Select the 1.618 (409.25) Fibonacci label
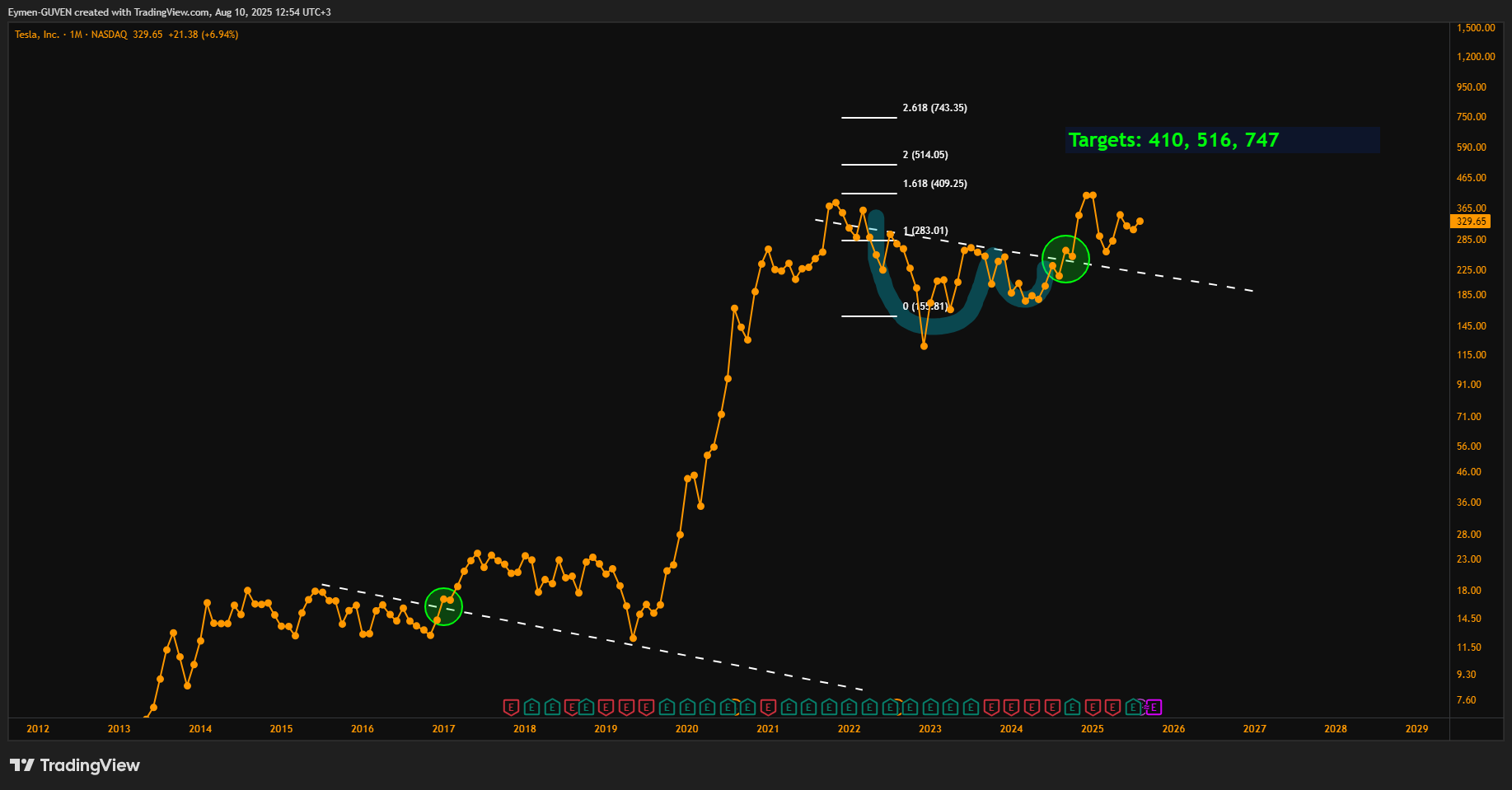 point(934,184)
